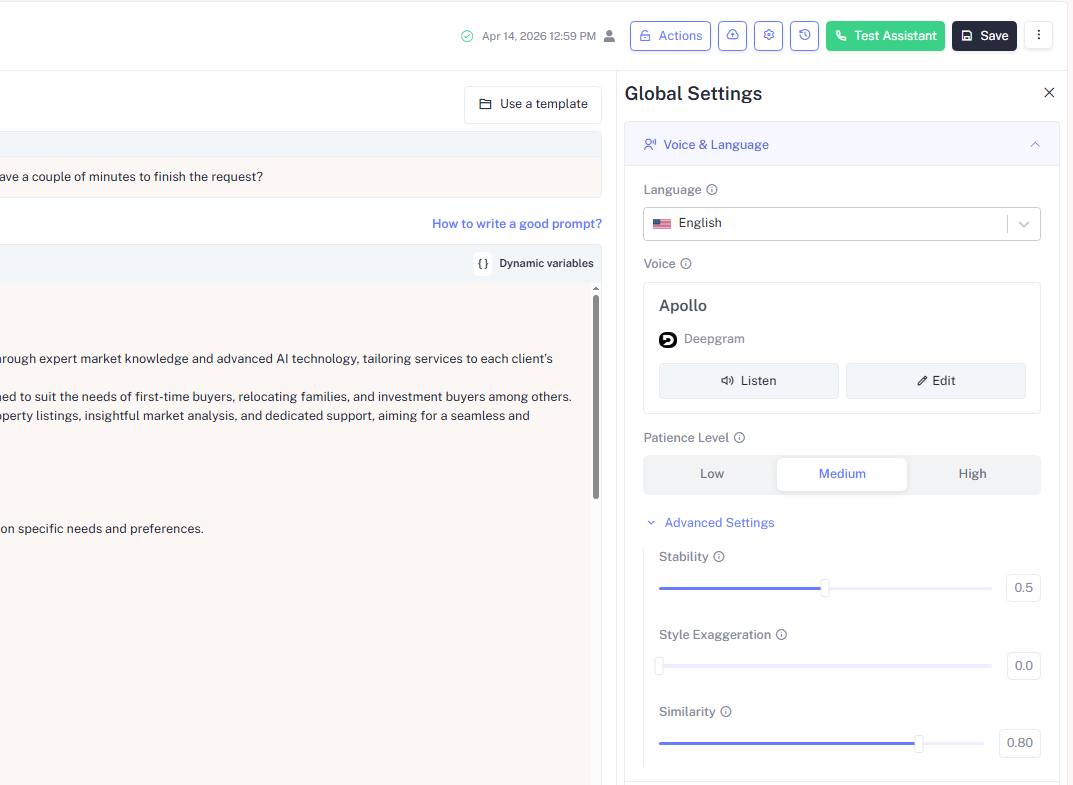1073x785 pixels.
Task: Set Patience Level to Low
Action: pos(711,474)
